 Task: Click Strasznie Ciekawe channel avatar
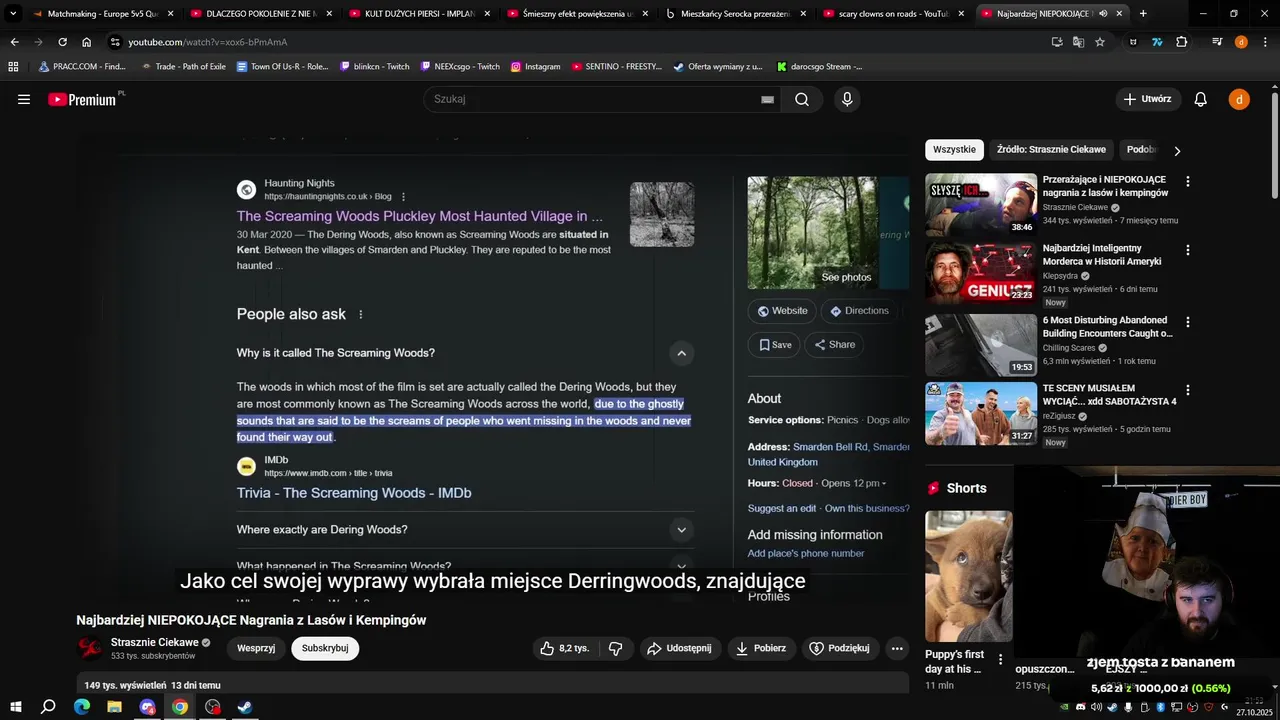coord(90,648)
